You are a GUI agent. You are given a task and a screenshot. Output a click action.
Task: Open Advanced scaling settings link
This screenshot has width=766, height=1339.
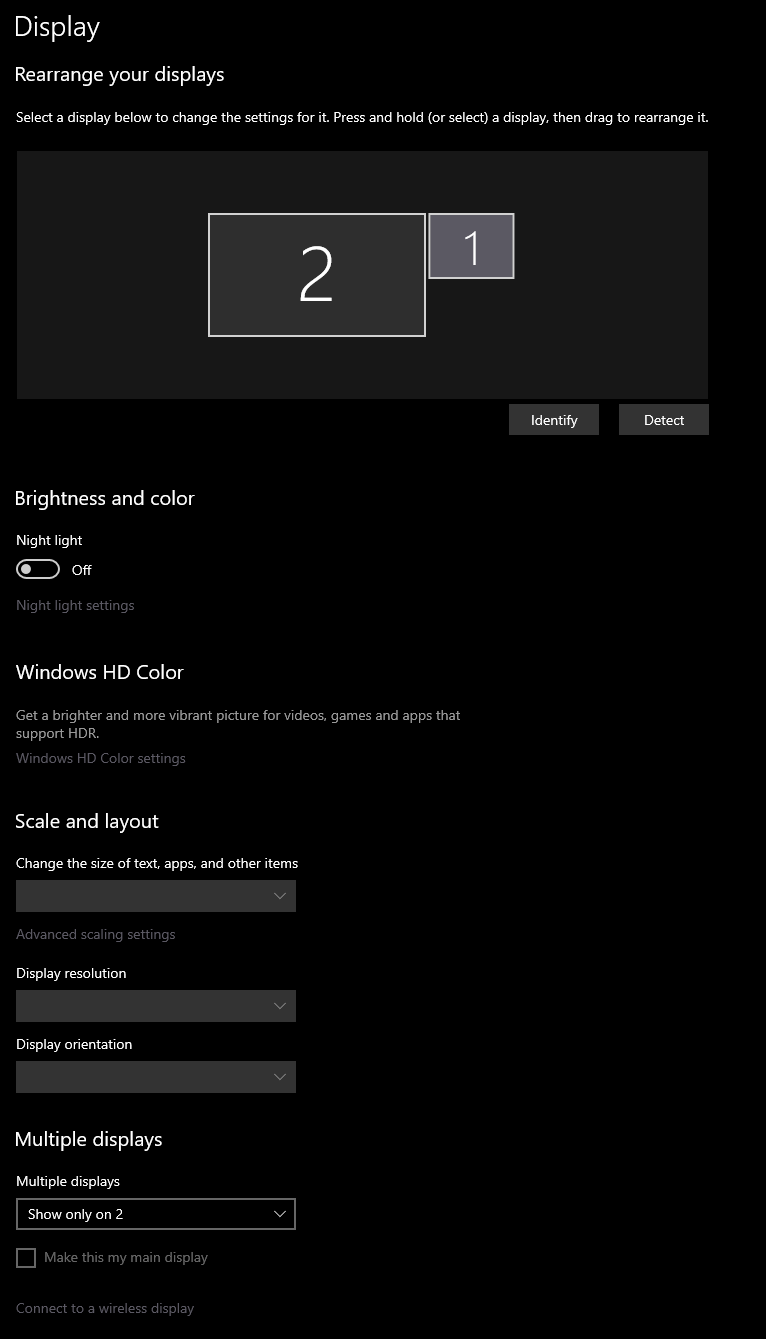[96, 934]
